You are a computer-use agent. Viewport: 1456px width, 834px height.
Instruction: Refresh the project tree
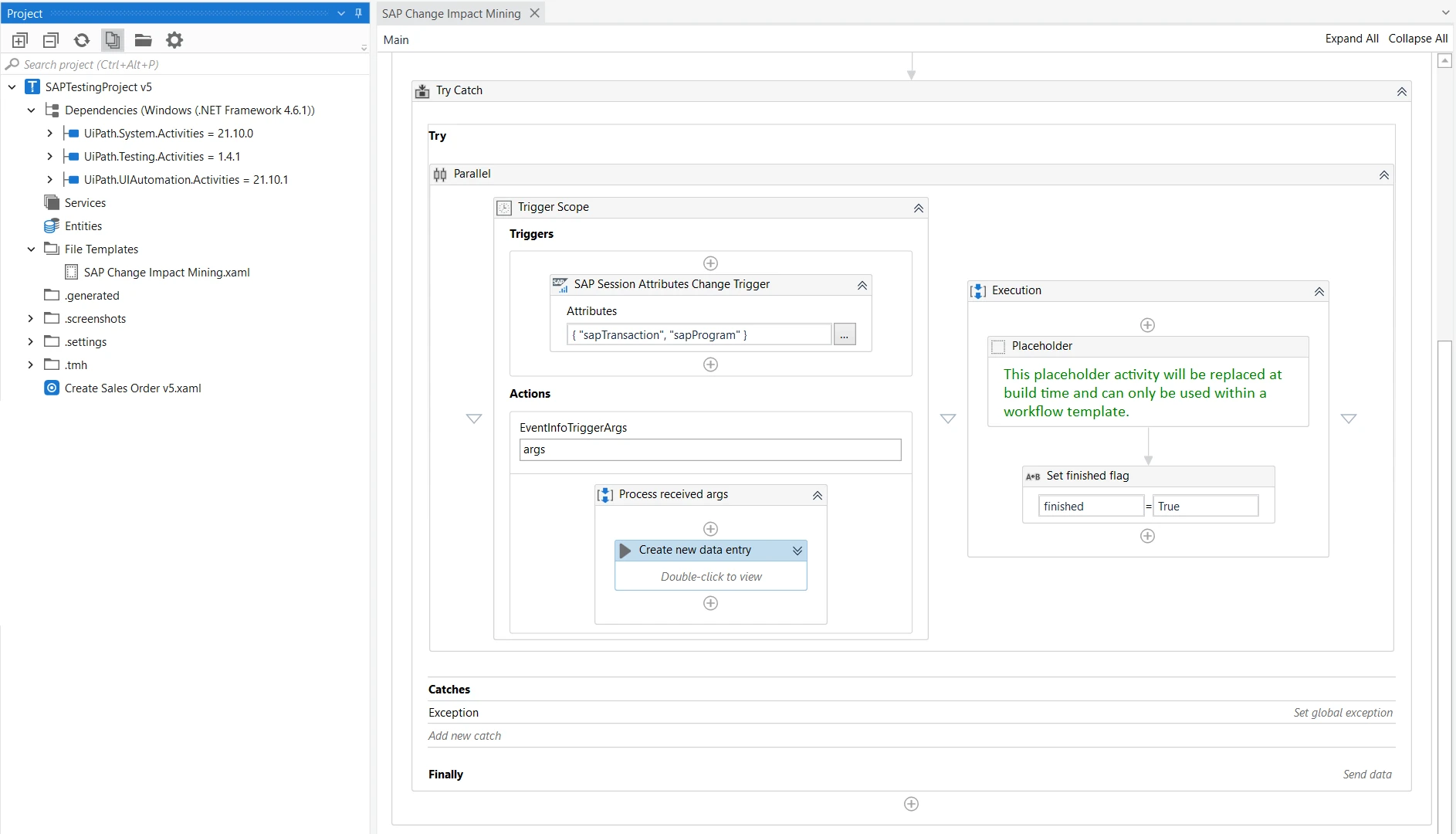click(82, 40)
